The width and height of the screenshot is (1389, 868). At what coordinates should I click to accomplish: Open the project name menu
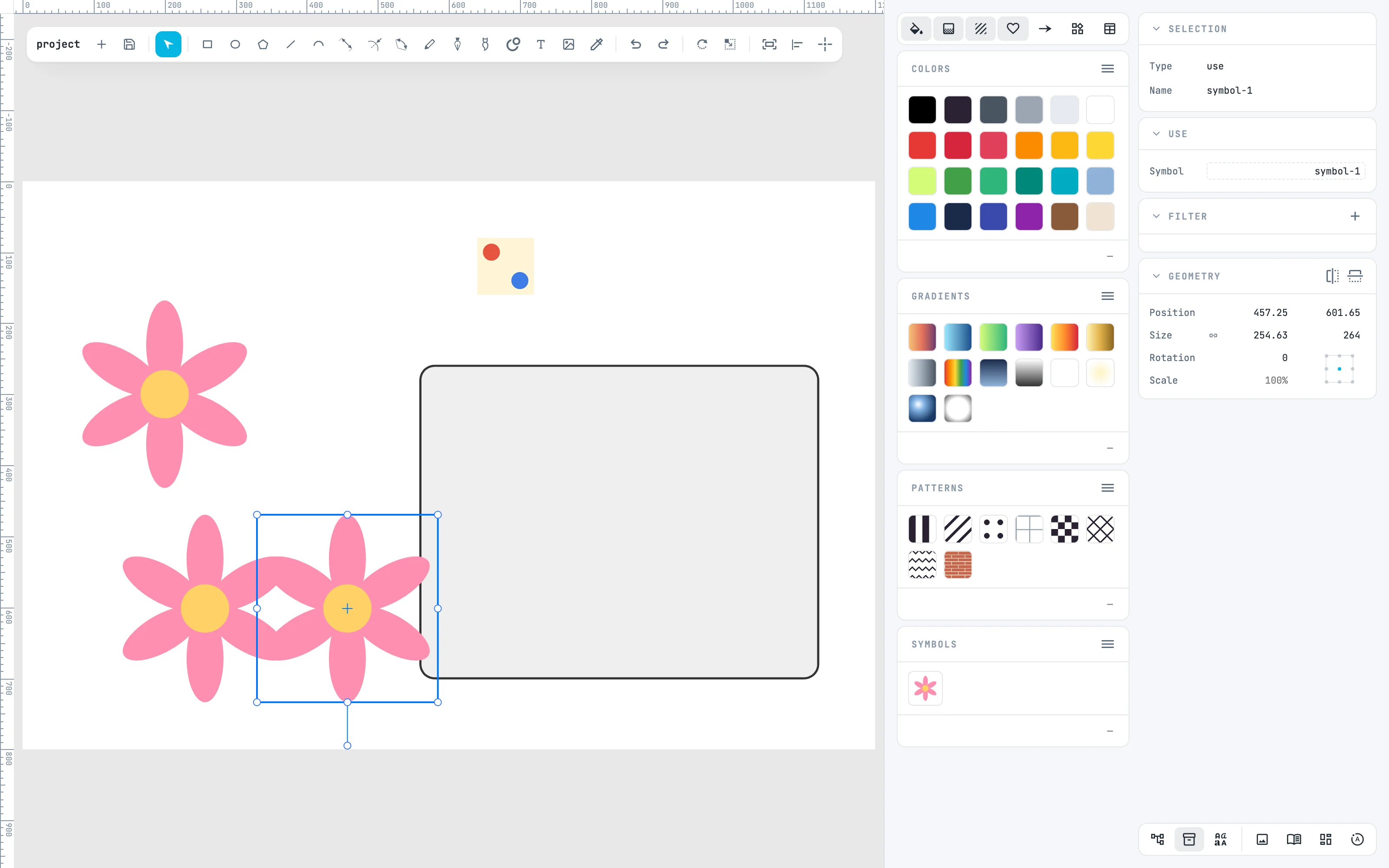point(58,44)
